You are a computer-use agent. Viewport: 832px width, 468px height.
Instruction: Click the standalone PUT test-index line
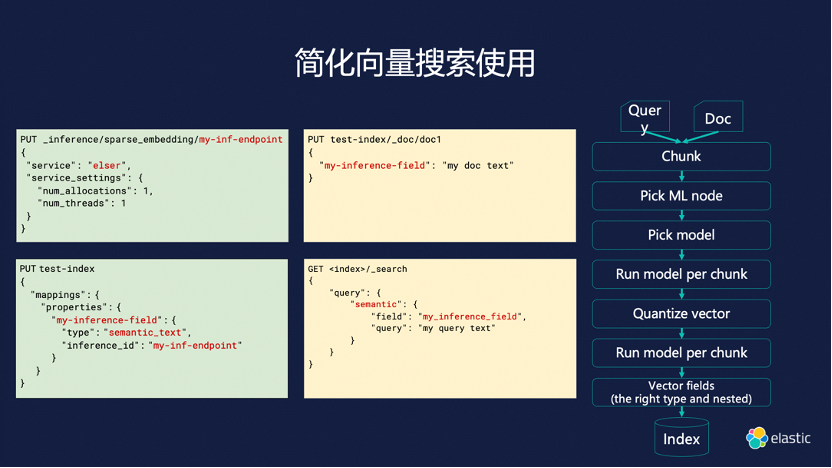pyautogui.click(x=57, y=269)
